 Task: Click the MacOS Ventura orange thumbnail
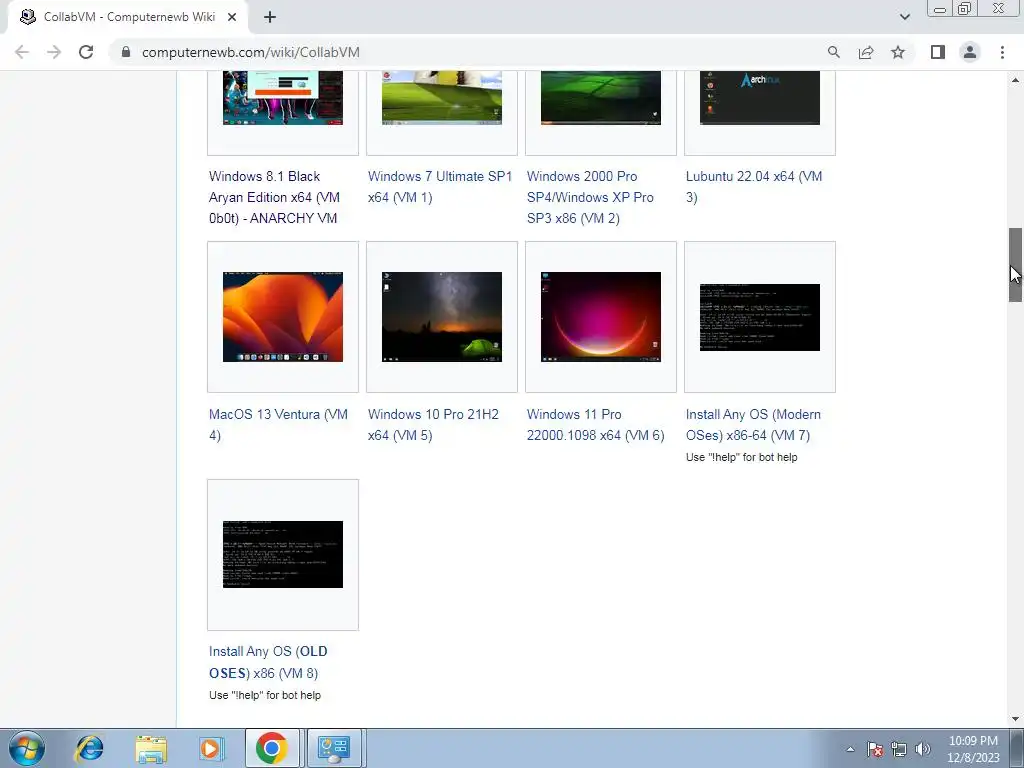pyautogui.click(x=283, y=317)
